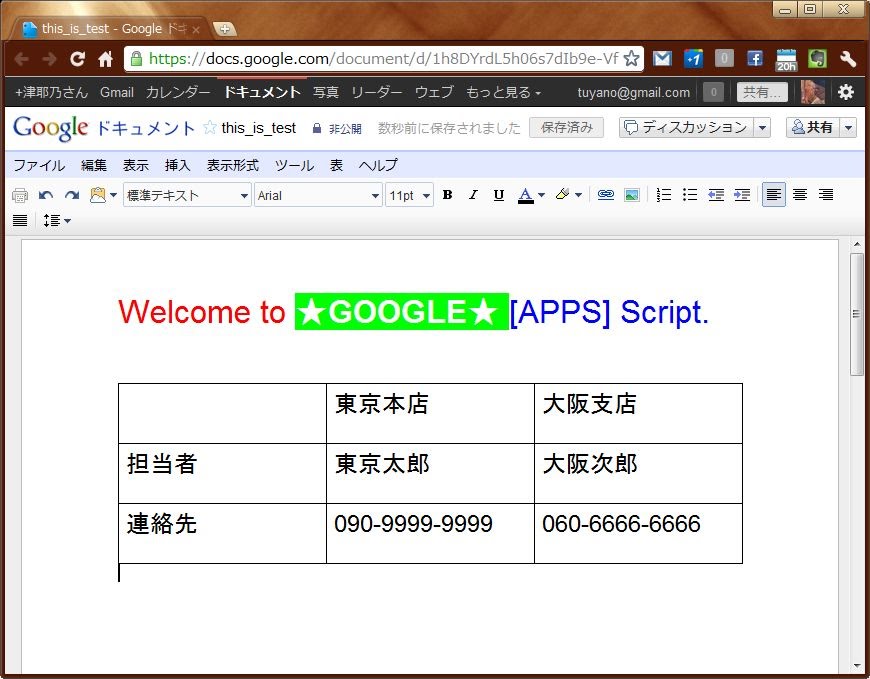This screenshot has width=870, height=679.
Task: Toggle bold formatting
Action: click(447, 195)
